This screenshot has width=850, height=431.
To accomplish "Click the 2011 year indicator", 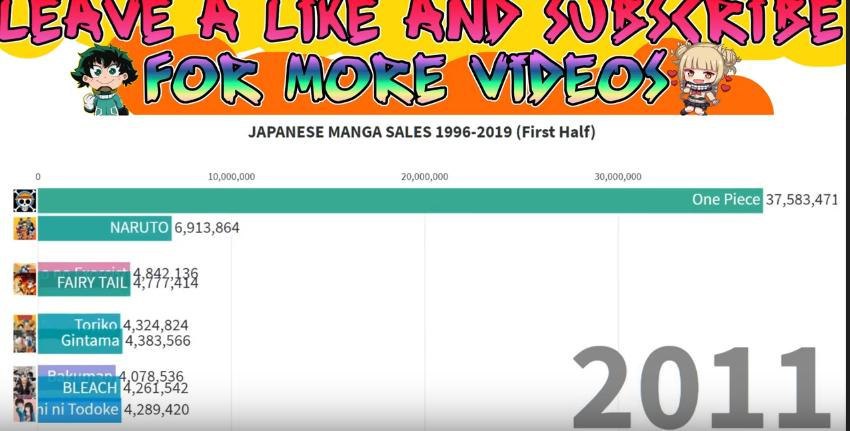I will coord(701,388).
